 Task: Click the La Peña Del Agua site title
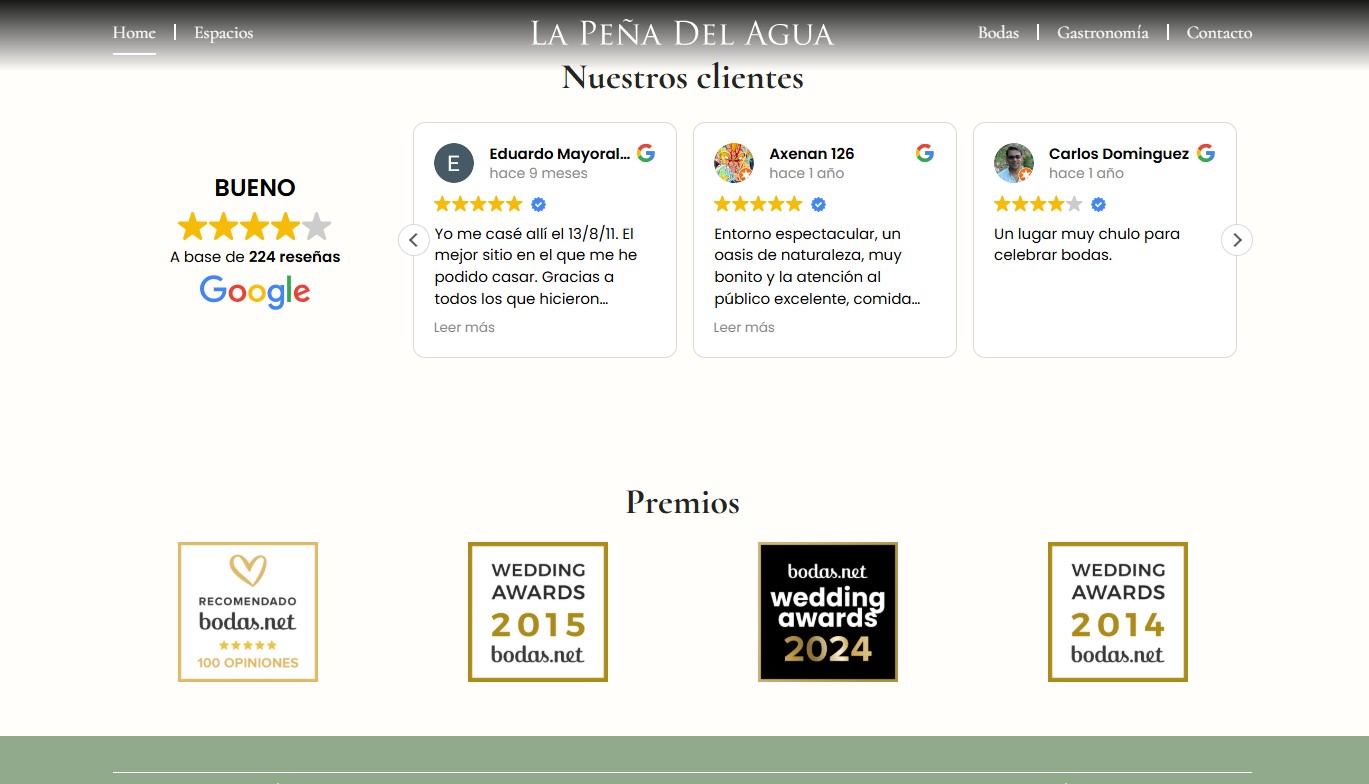click(682, 33)
